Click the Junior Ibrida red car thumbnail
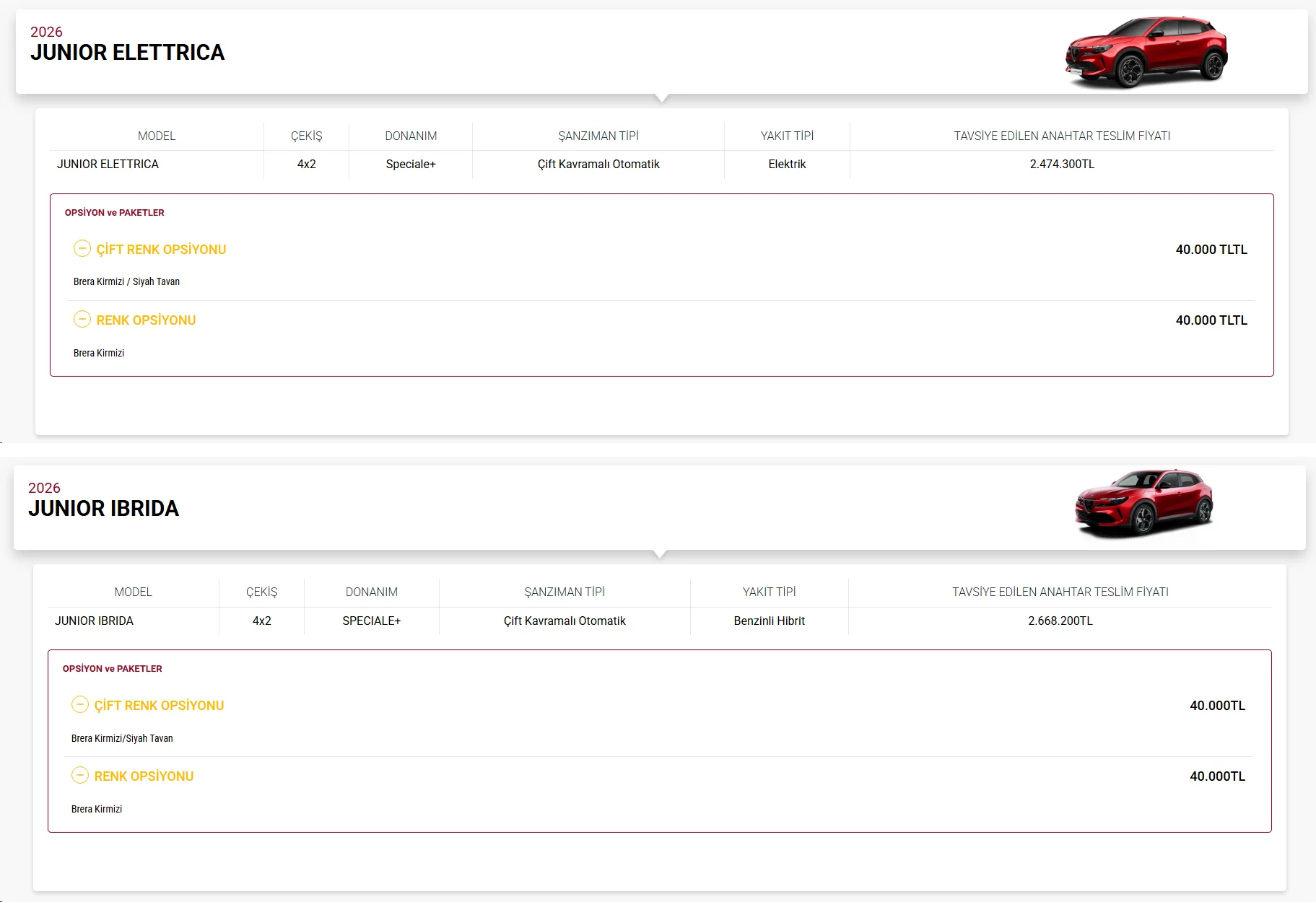1316x902 pixels. point(1144,503)
